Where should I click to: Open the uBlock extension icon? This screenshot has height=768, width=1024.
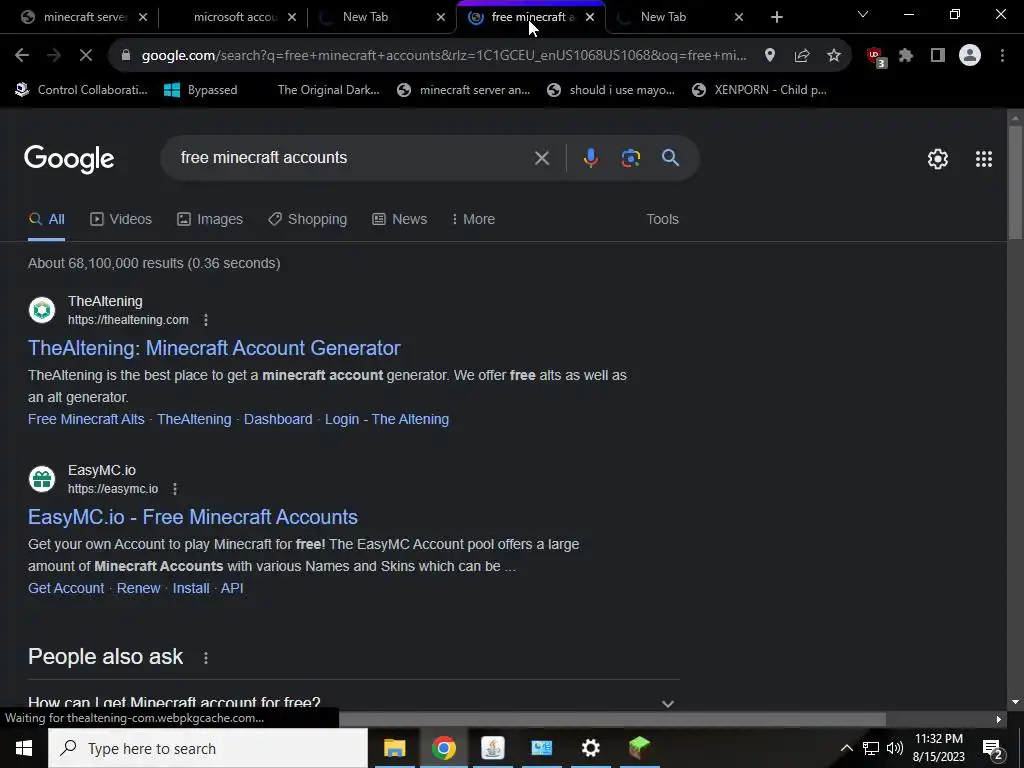[875, 56]
